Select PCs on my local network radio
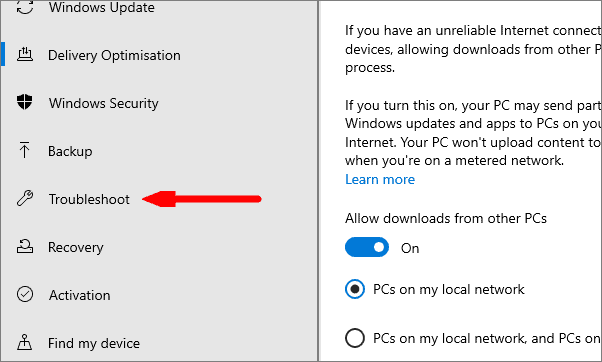The image size is (602, 362). tap(355, 289)
